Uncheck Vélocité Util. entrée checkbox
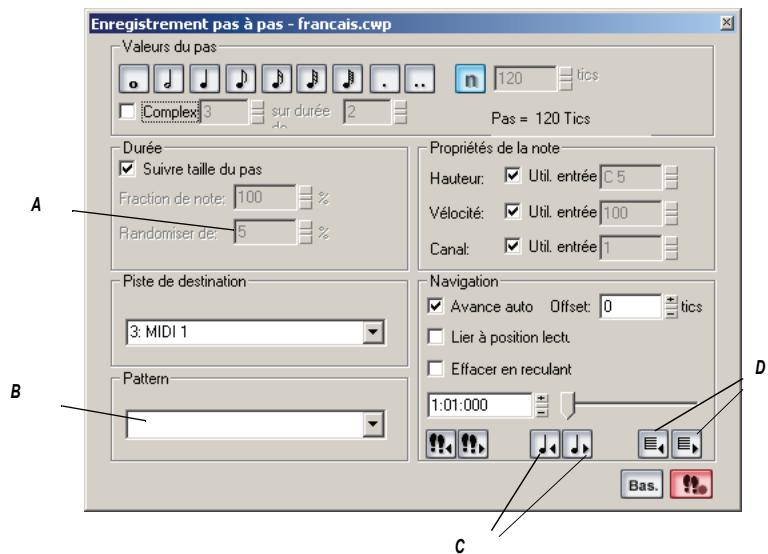 click(x=512, y=212)
